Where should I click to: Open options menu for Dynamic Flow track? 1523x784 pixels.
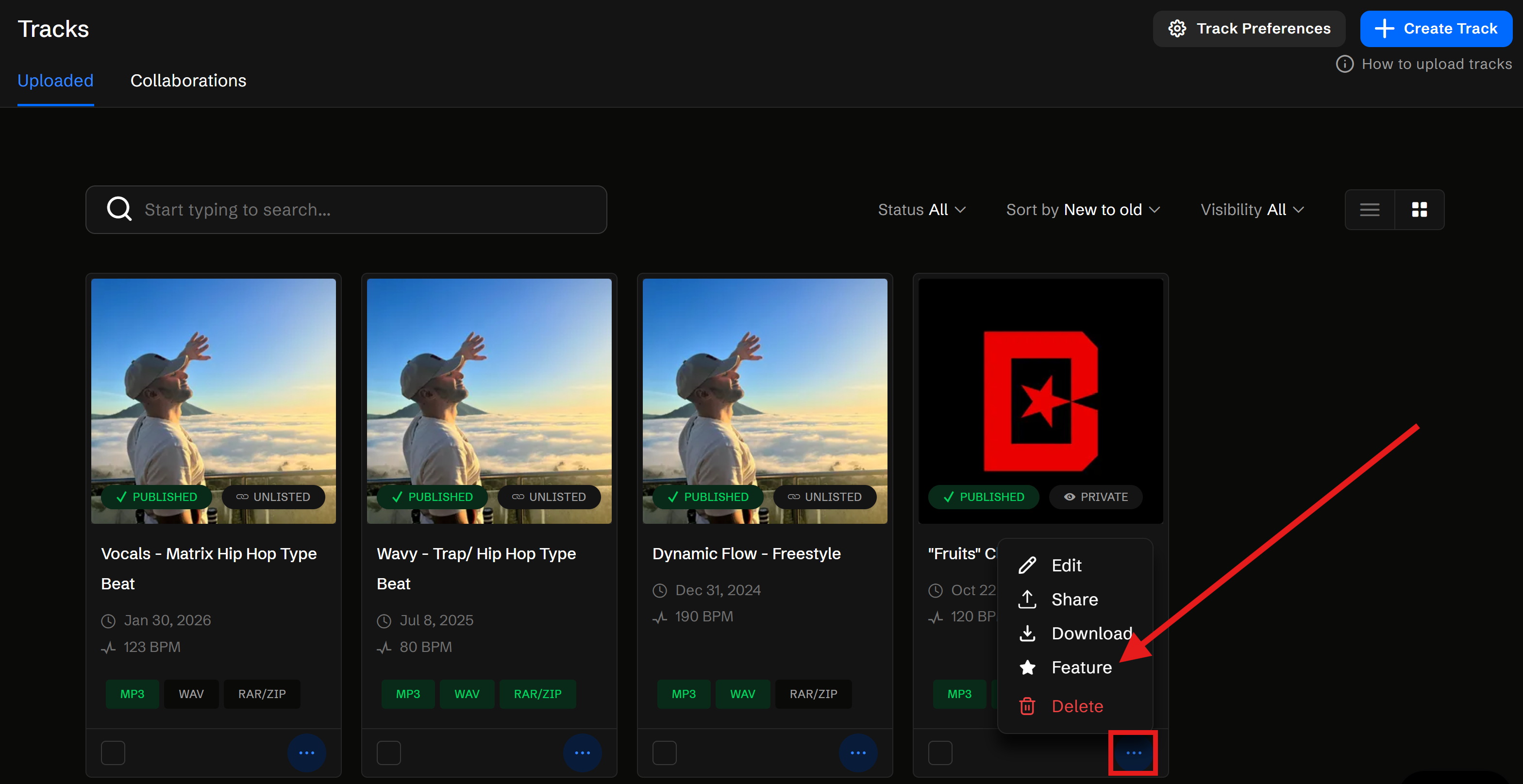point(857,752)
